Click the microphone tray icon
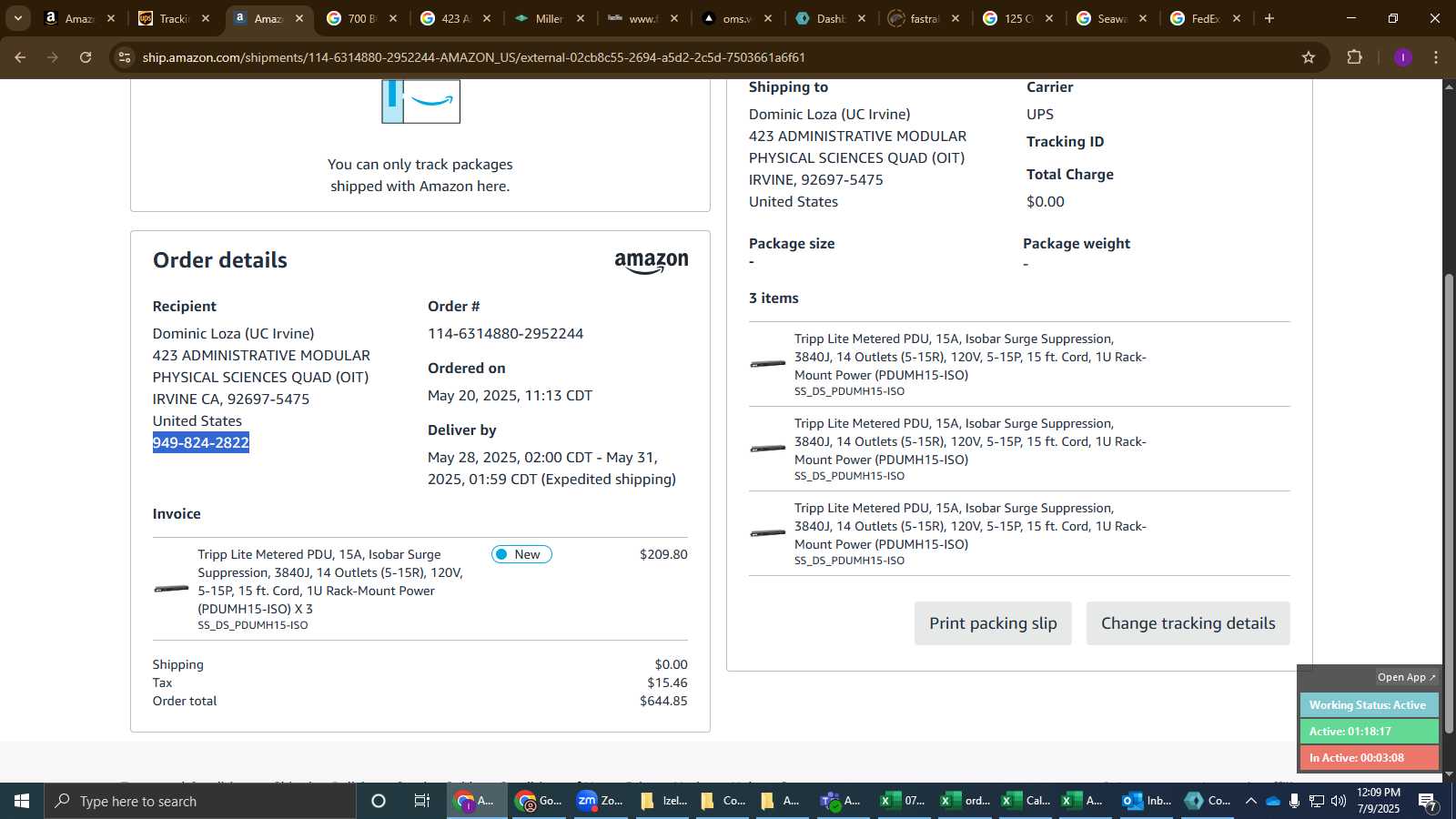1456x819 pixels. click(x=1295, y=801)
